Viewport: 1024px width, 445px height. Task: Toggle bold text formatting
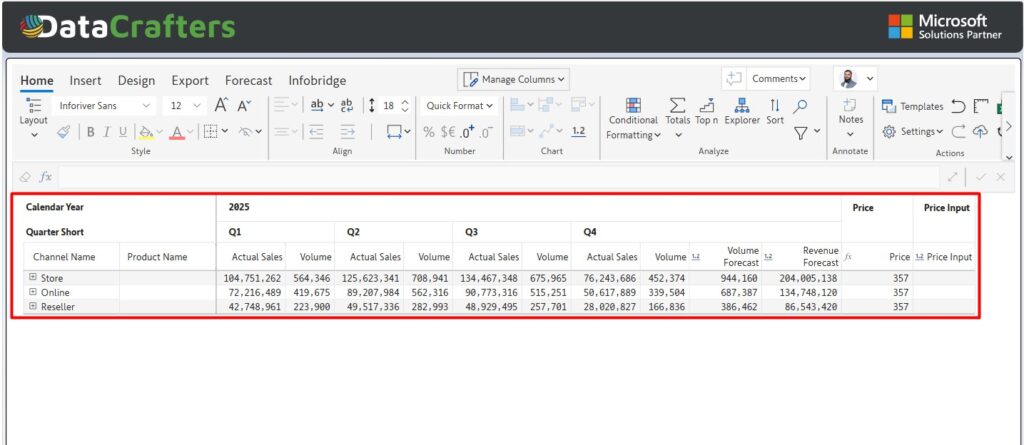(x=90, y=131)
